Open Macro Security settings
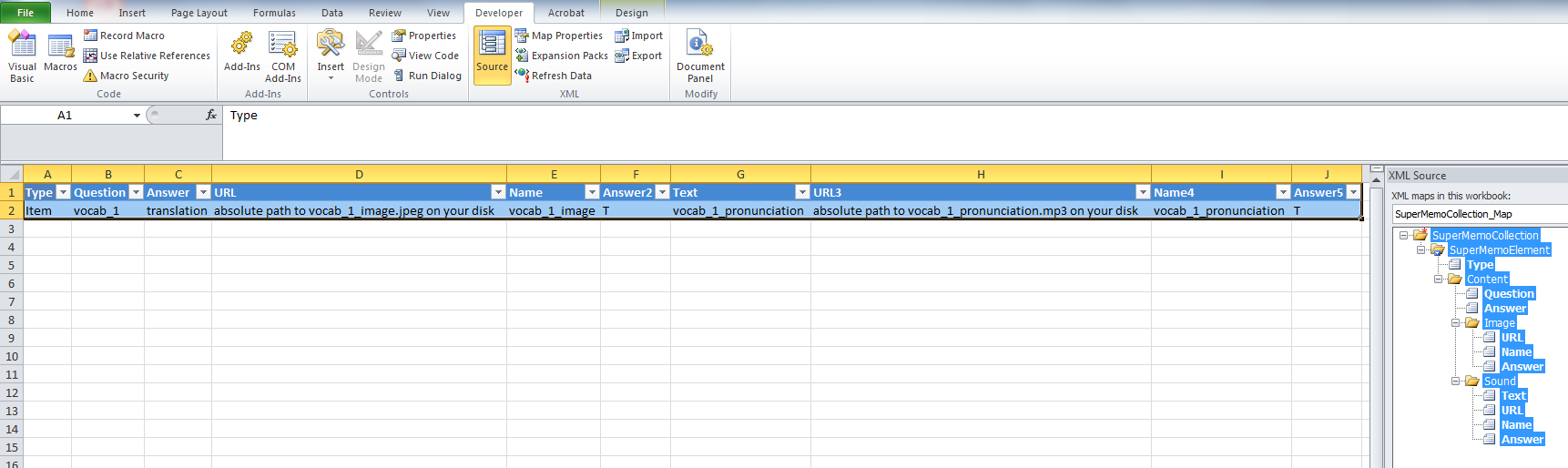 (x=126, y=76)
